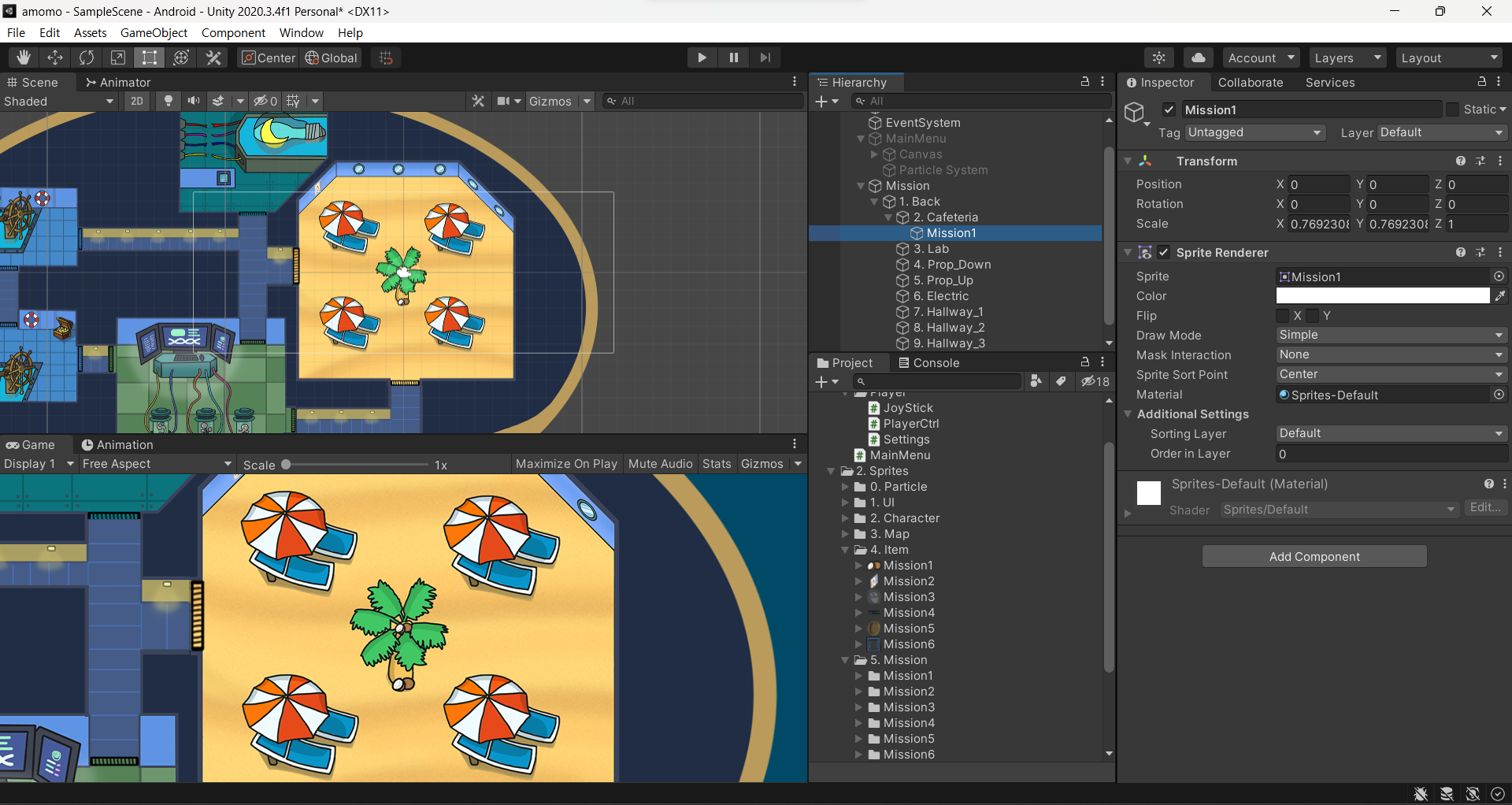Image resolution: width=1512 pixels, height=805 pixels.
Task: Open the Draw Mode dropdown
Action: 1391,335
